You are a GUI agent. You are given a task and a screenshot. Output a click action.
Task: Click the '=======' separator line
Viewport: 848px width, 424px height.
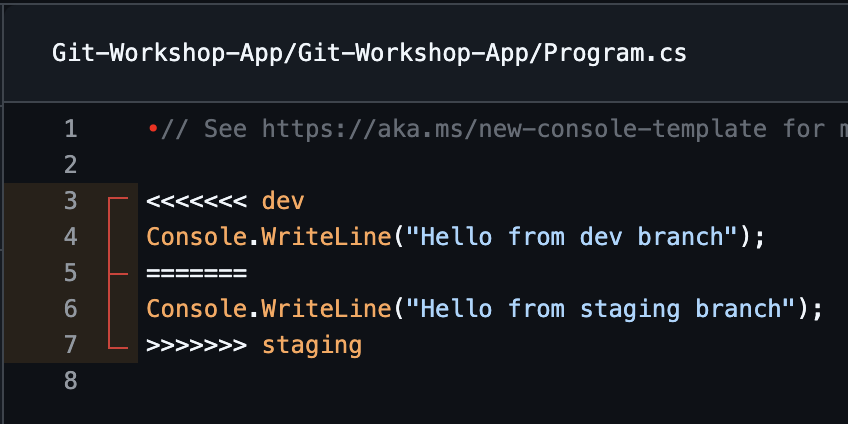point(197,273)
